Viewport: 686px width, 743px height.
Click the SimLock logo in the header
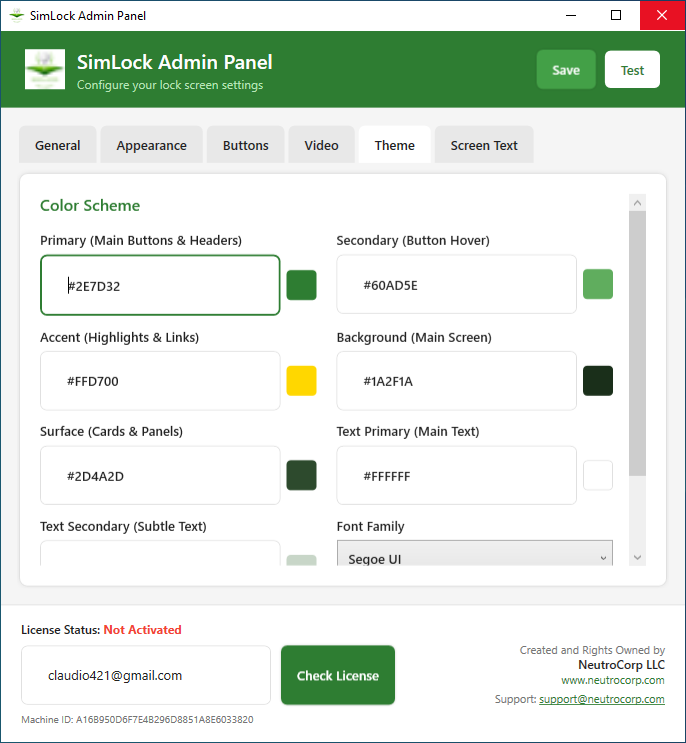click(45, 70)
